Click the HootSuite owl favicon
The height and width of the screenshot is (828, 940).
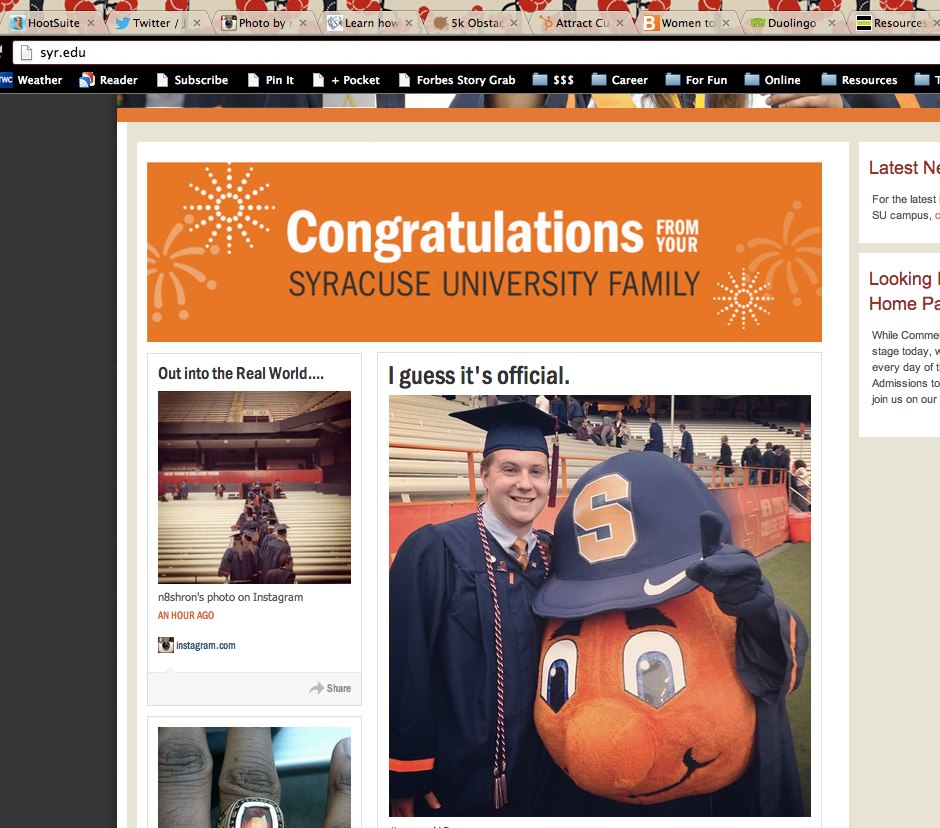click(x=18, y=23)
